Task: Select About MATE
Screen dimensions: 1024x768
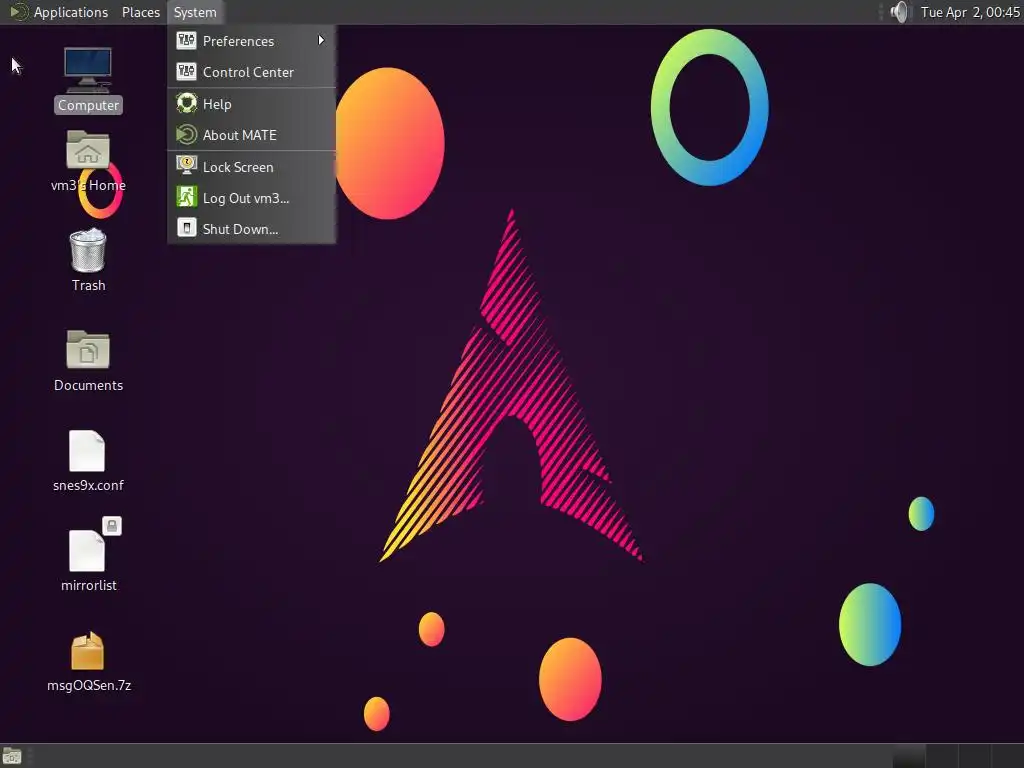Action: (x=251, y=135)
